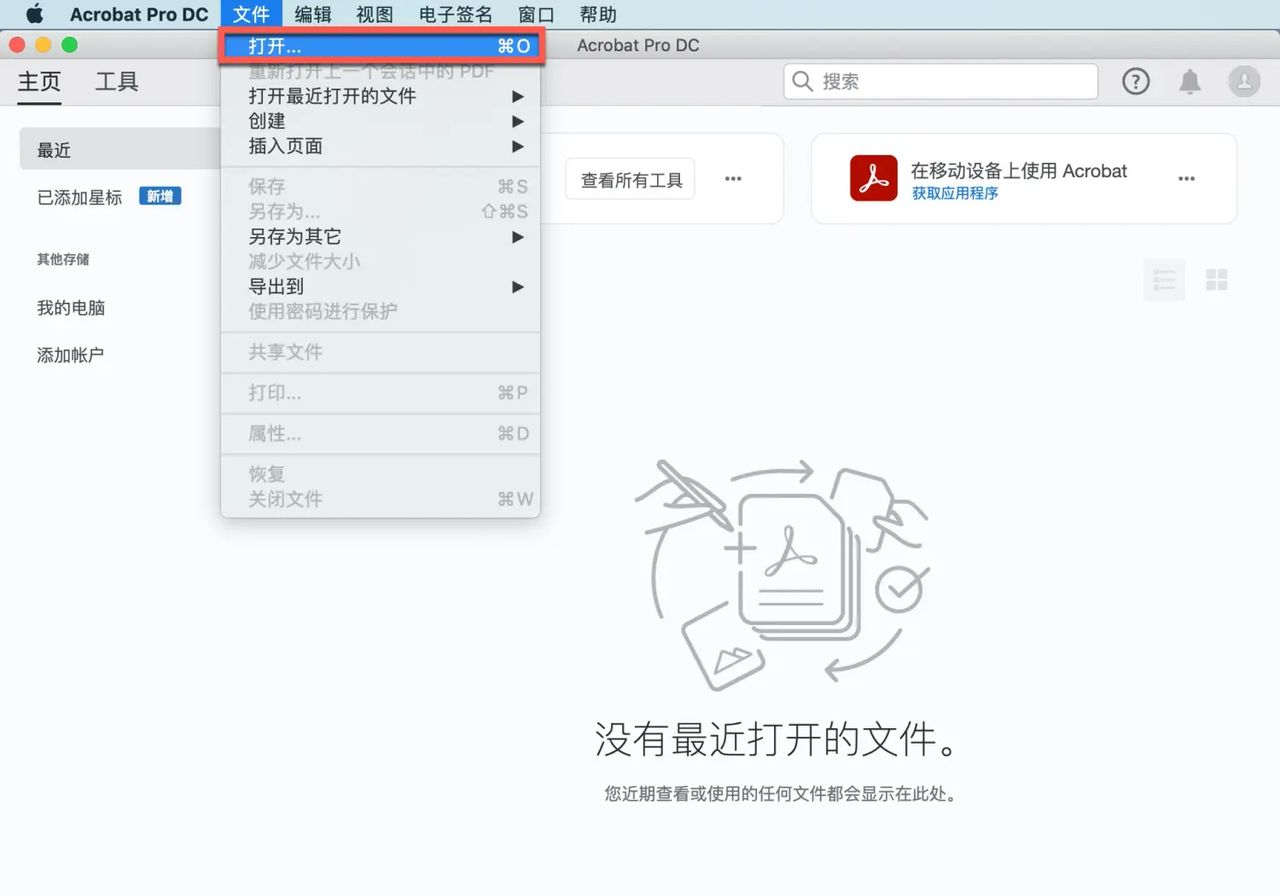Choose 恢复 menu entry
This screenshot has height=896, width=1280.
point(380,474)
